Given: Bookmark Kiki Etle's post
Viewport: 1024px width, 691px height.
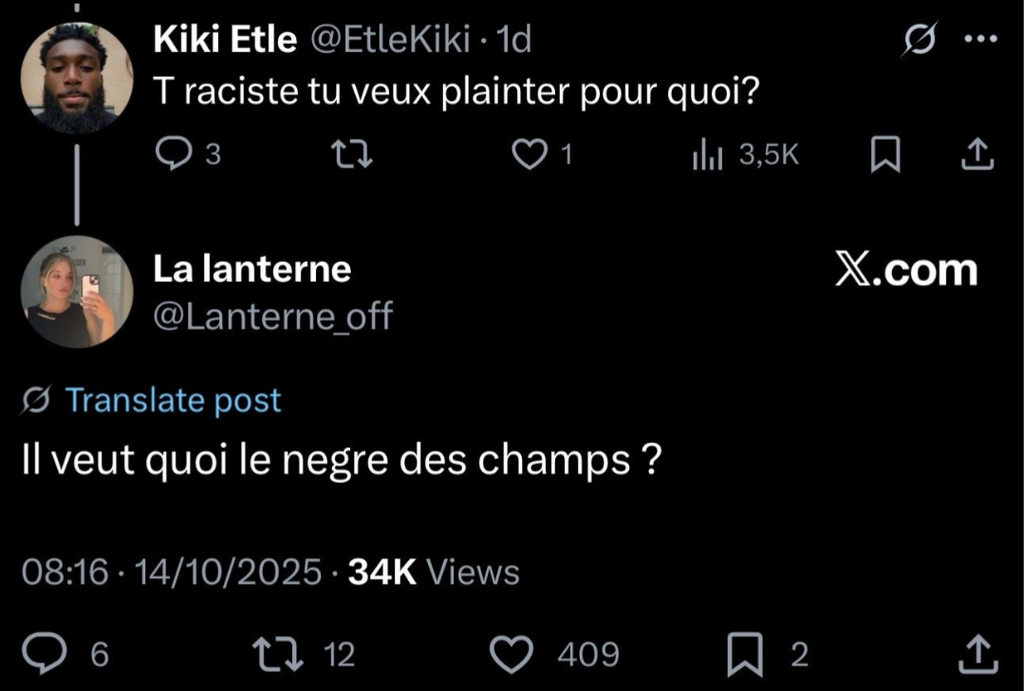Looking at the screenshot, I should 885,153.
